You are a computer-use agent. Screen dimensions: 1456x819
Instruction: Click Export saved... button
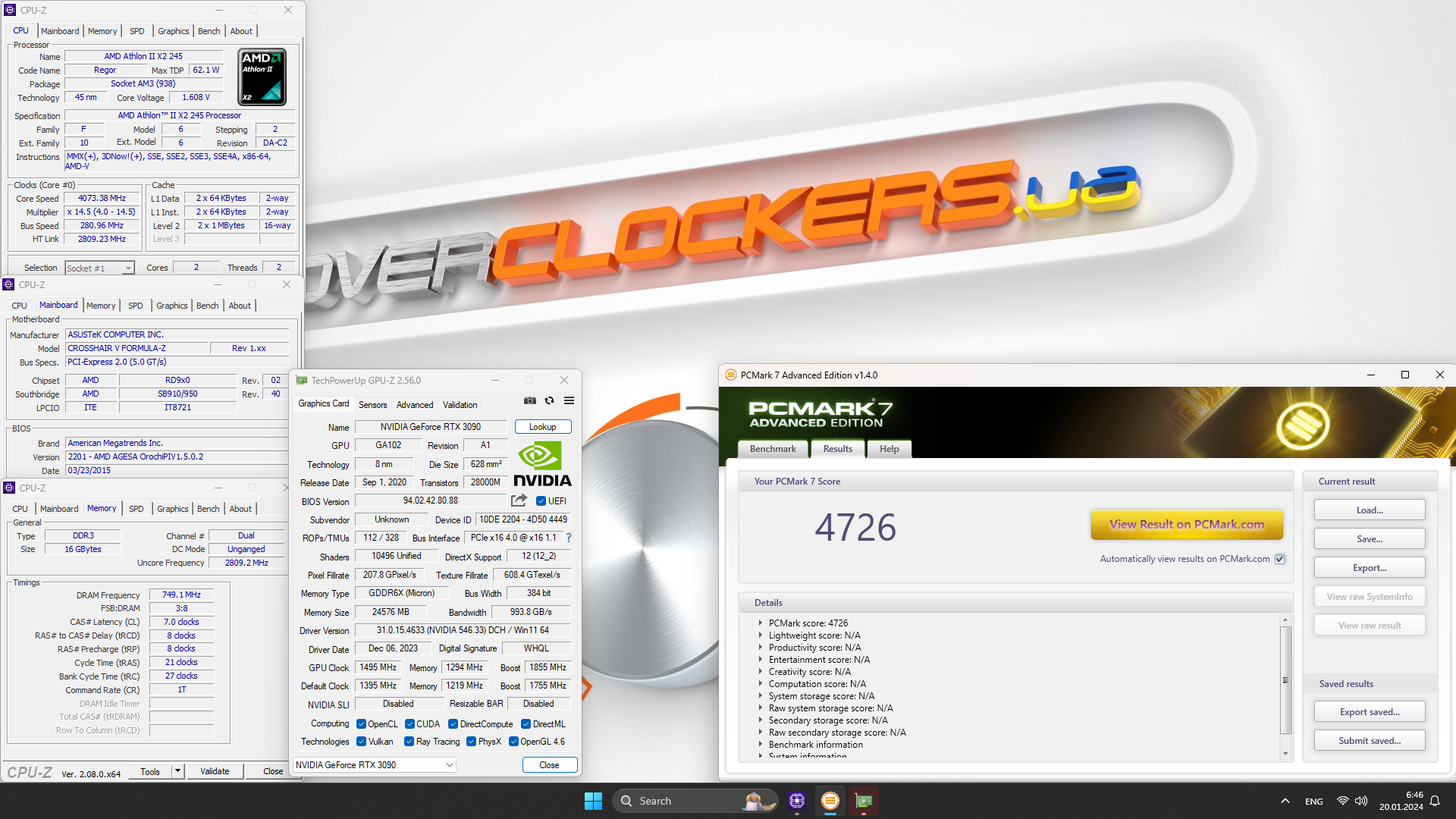point(1370,711)
